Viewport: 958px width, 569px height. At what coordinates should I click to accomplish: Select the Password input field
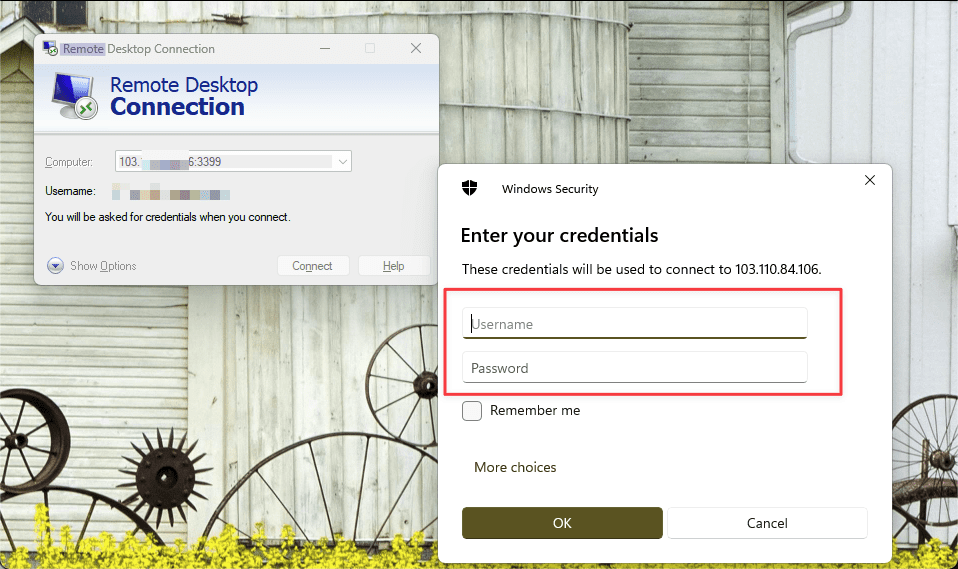634,368
